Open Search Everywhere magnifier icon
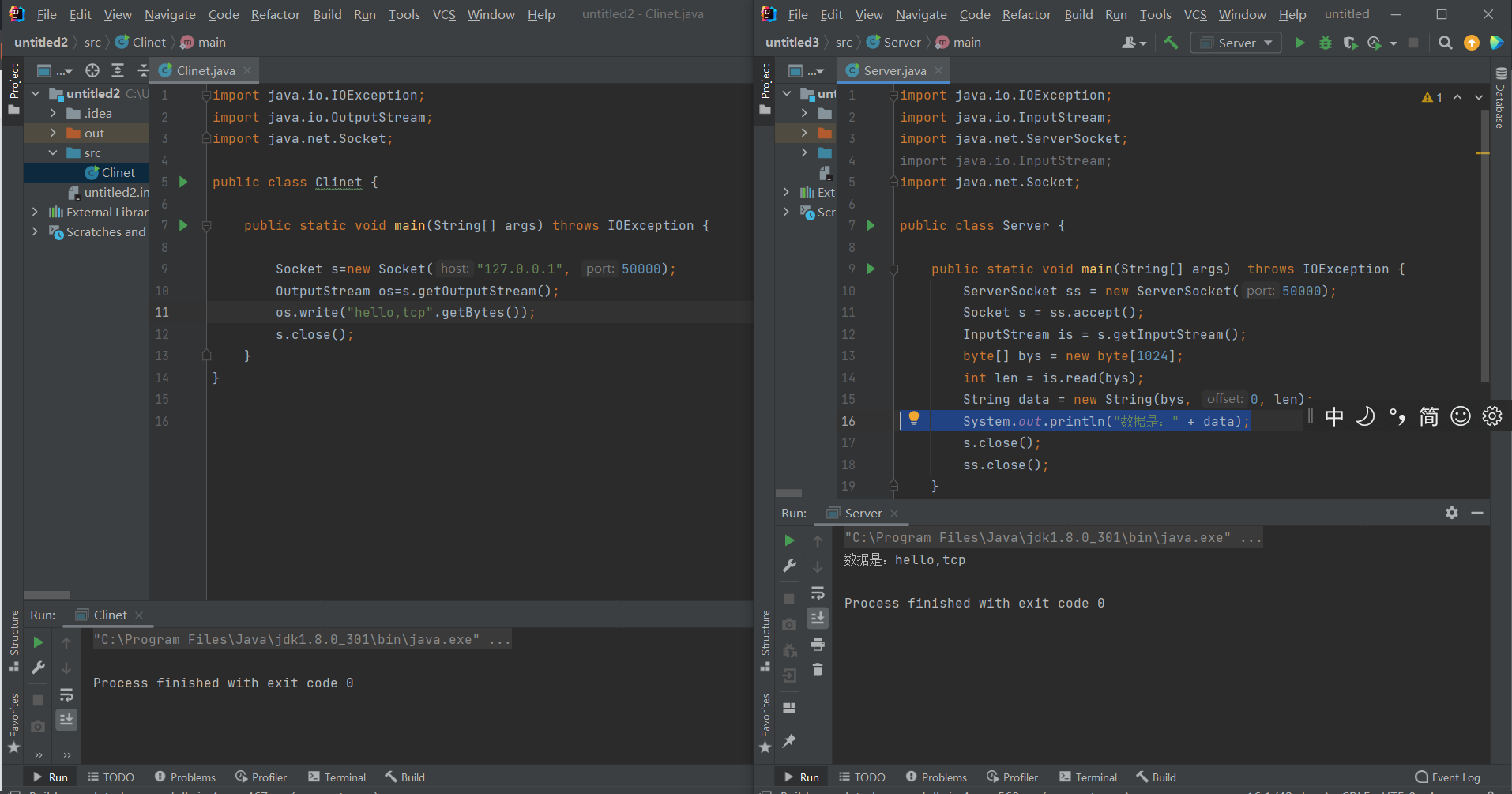1512x794 pixels. coord(1445,43)
